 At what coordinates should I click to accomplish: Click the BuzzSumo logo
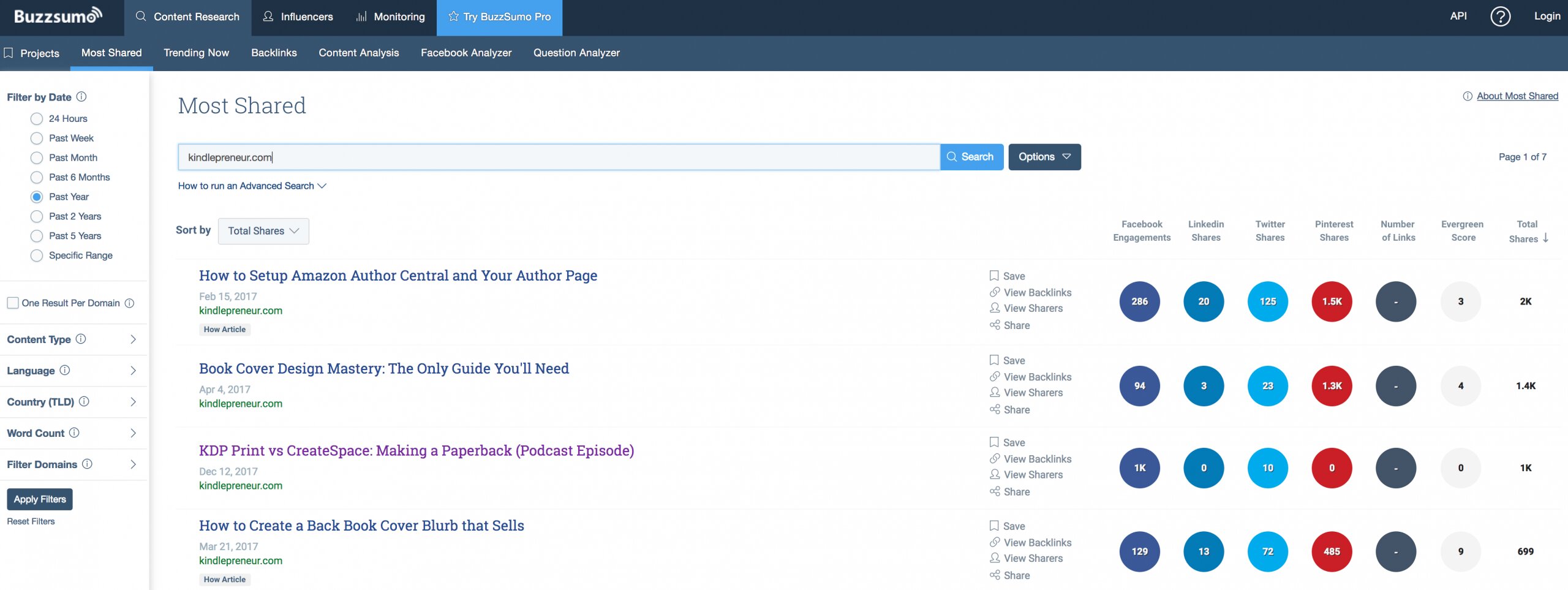58,16
